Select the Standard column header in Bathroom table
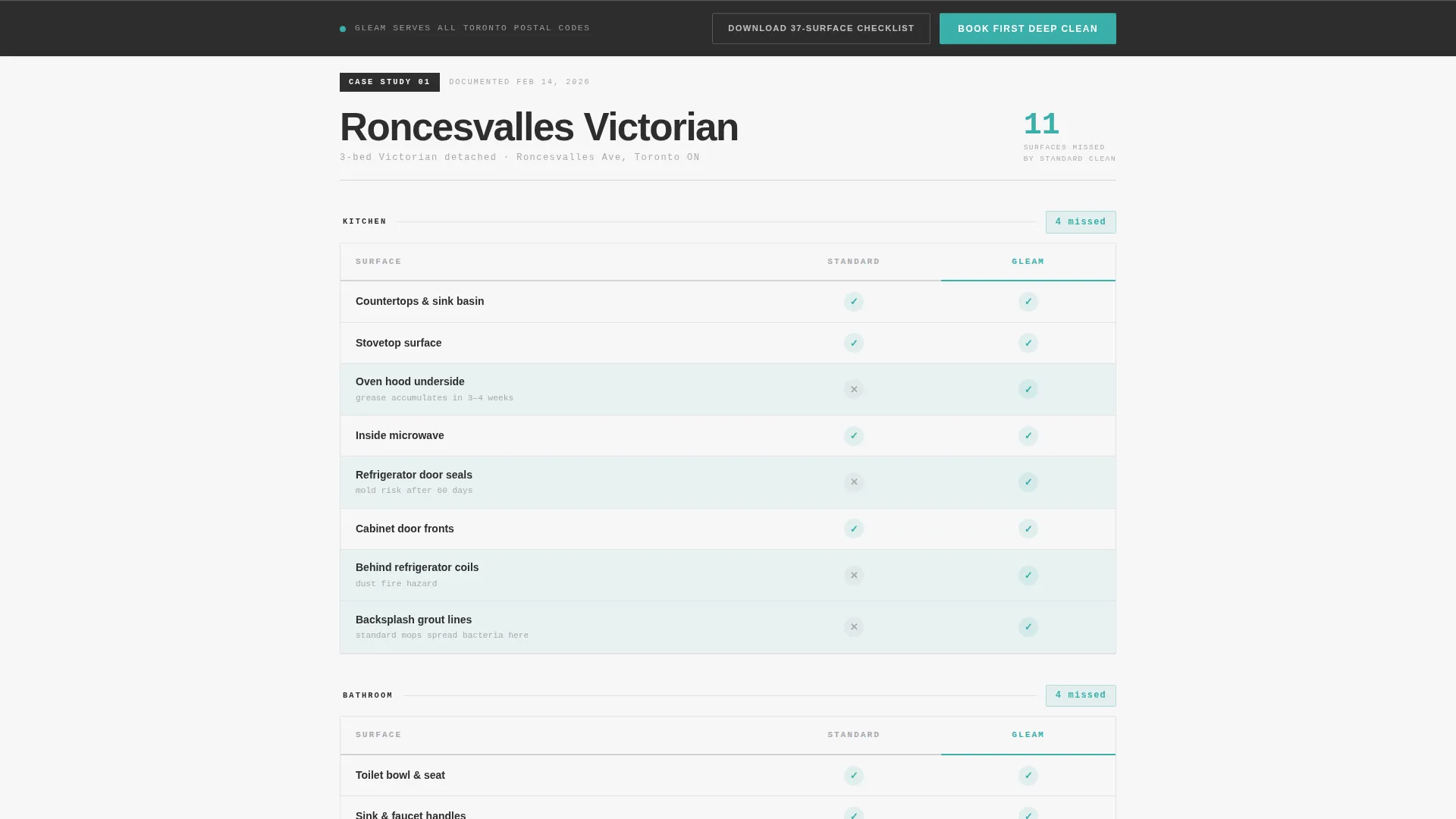Screen dimensions: 1456x819 click(x=854, y=735)
